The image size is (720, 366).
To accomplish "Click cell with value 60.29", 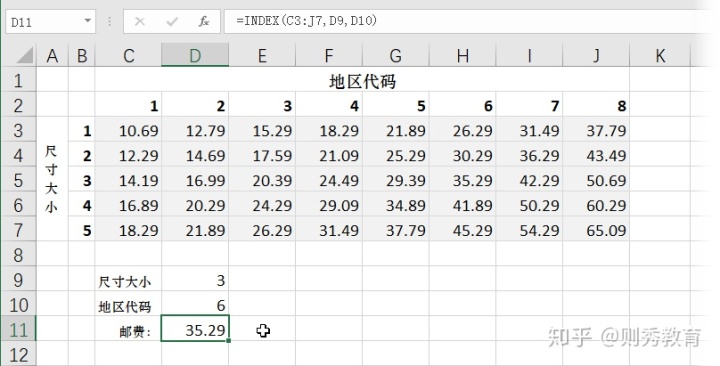I will click(596, 205).
